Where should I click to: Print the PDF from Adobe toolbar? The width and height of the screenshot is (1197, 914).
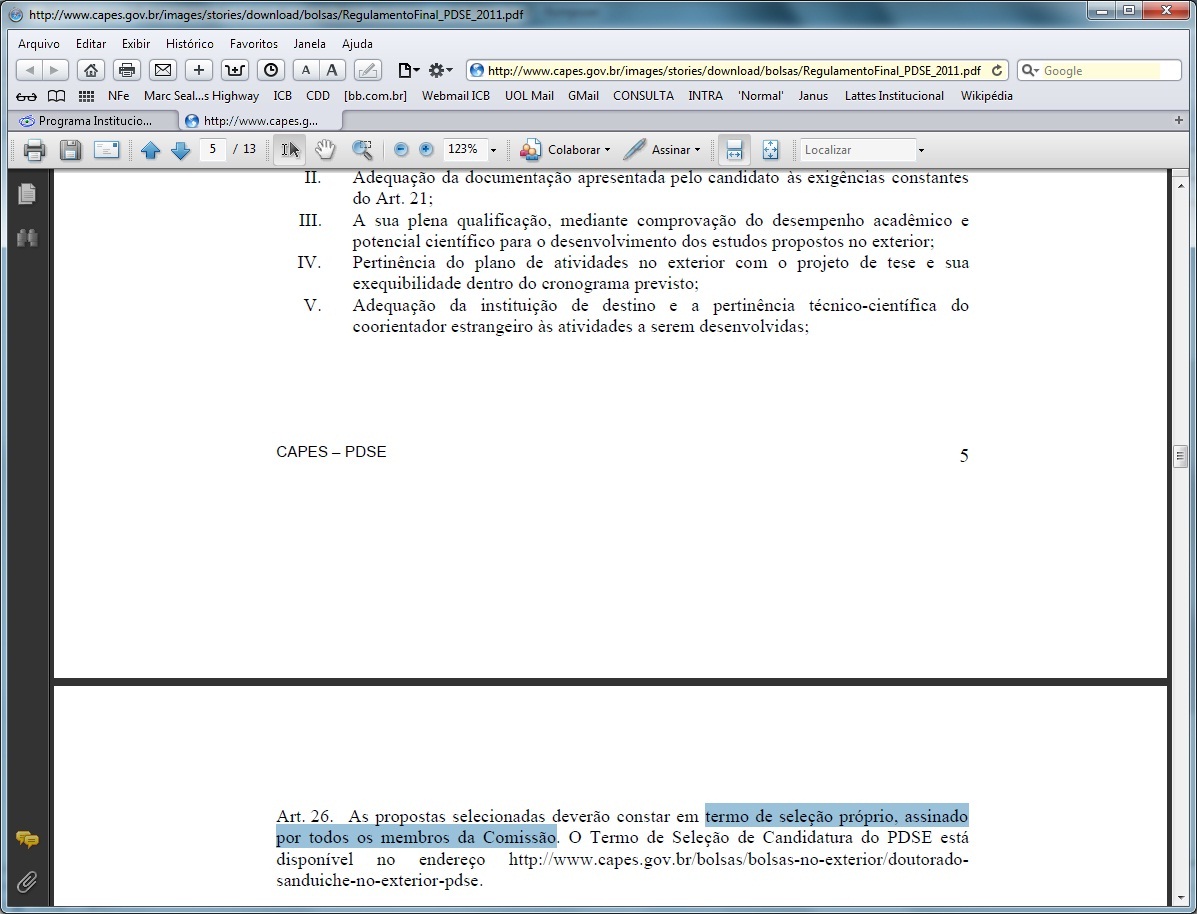[34, 150]
